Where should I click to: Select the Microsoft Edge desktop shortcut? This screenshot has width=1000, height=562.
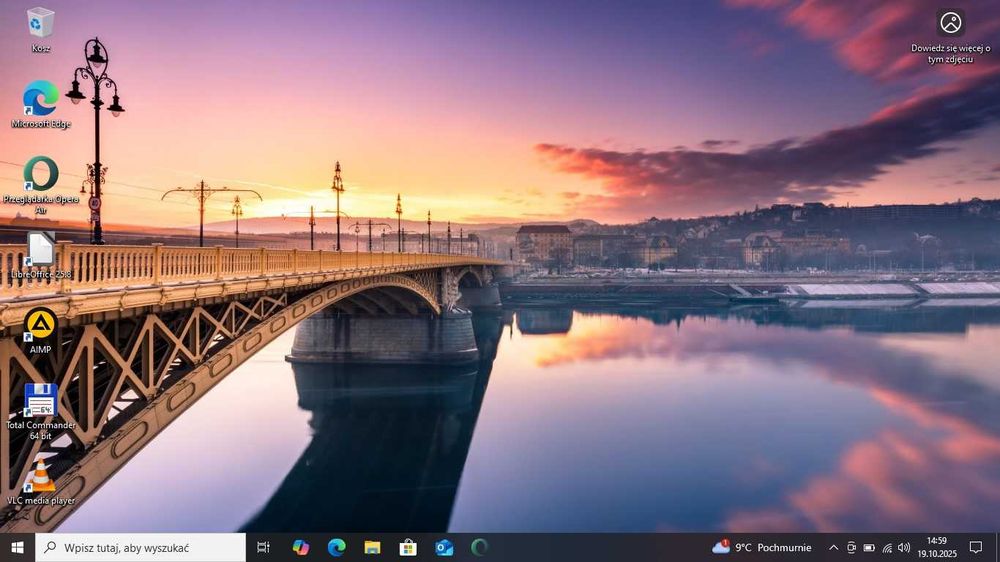coord(40,104)
